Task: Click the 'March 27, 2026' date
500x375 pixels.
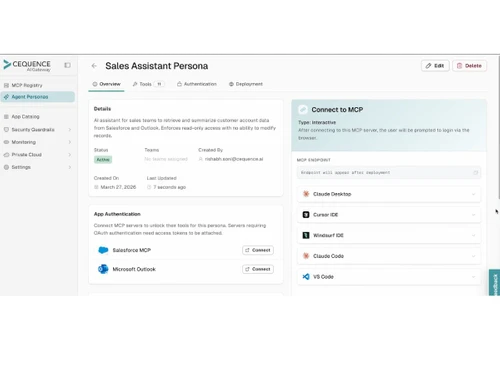Action: pos(118,187)
